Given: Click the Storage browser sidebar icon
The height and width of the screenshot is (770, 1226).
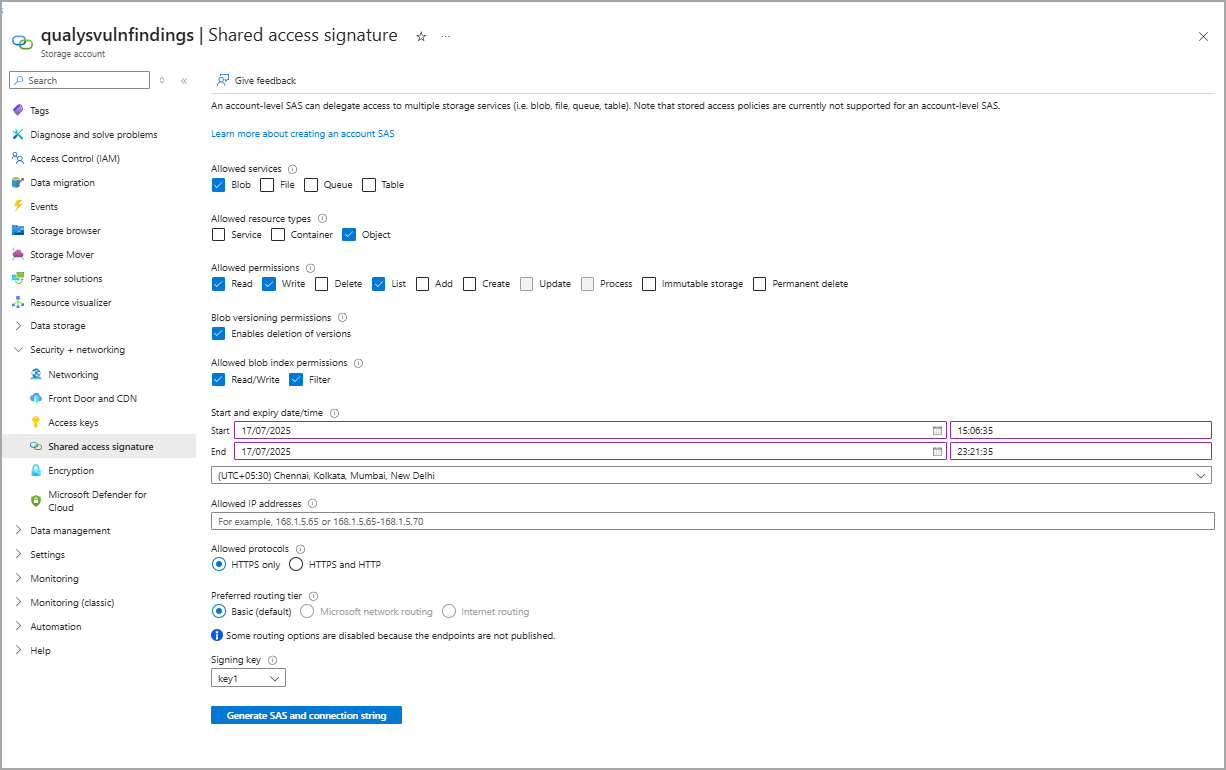Looking at the screenshot, I should pyautogui.click(x=18, y=230).
